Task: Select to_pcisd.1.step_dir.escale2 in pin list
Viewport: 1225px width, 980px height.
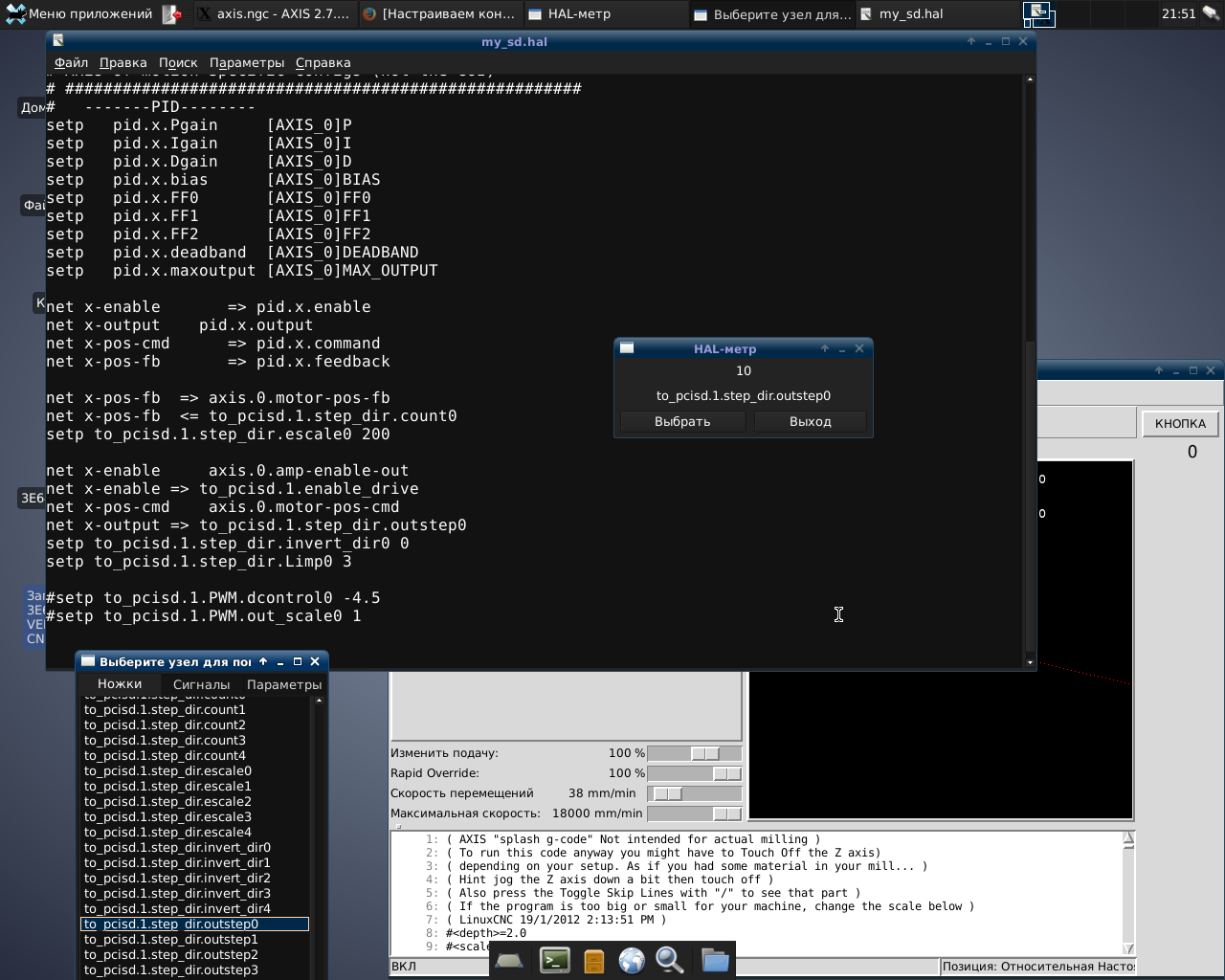Action: click(x=195, y=801)
